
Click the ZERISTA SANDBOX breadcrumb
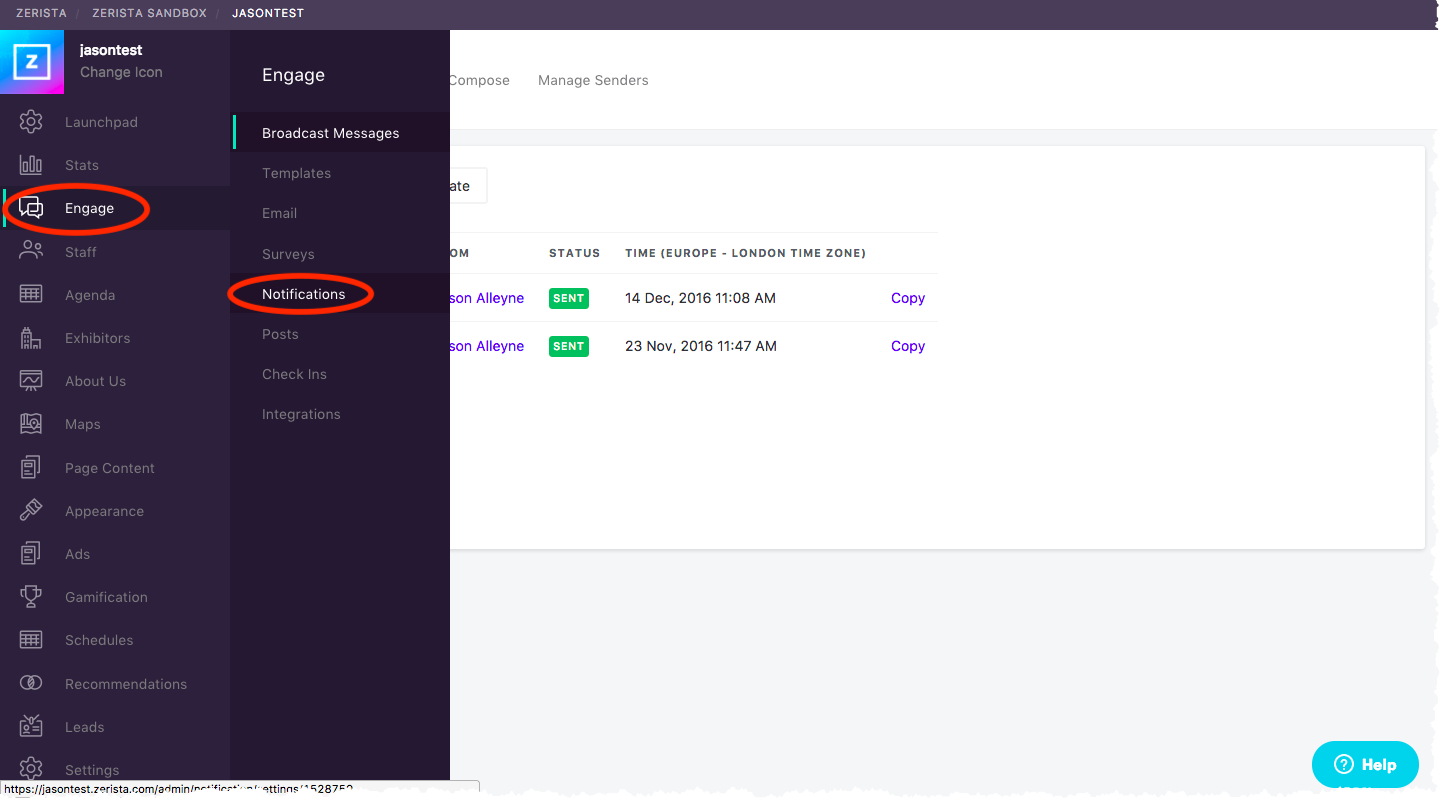pos(149,13)
